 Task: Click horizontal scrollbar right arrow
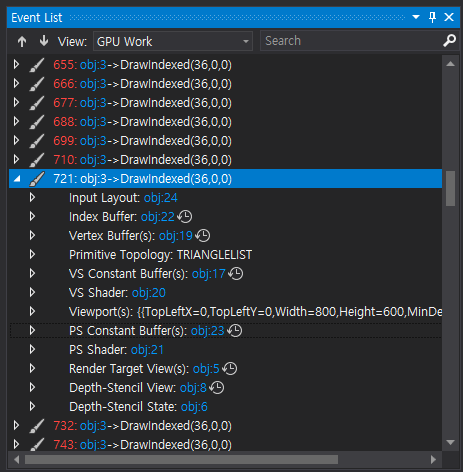pos(433,460)
